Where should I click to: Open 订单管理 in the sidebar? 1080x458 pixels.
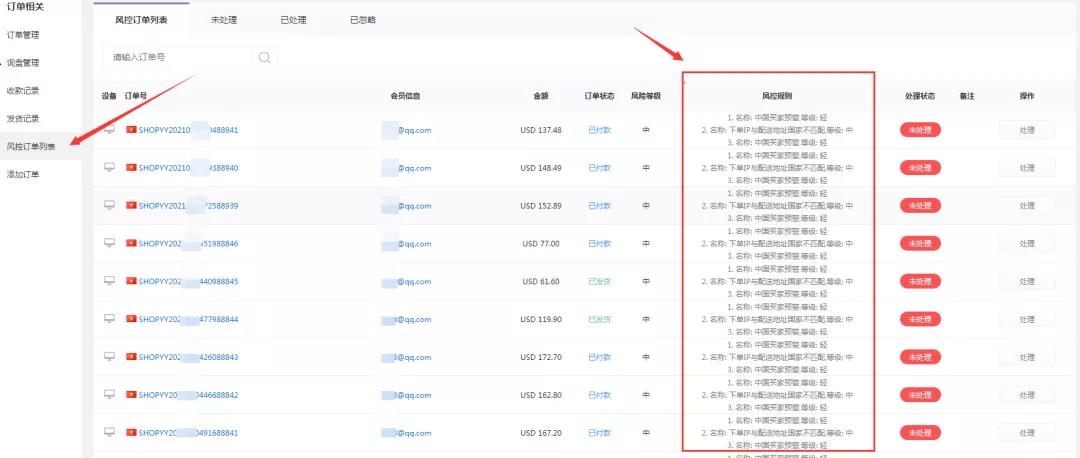23,35
